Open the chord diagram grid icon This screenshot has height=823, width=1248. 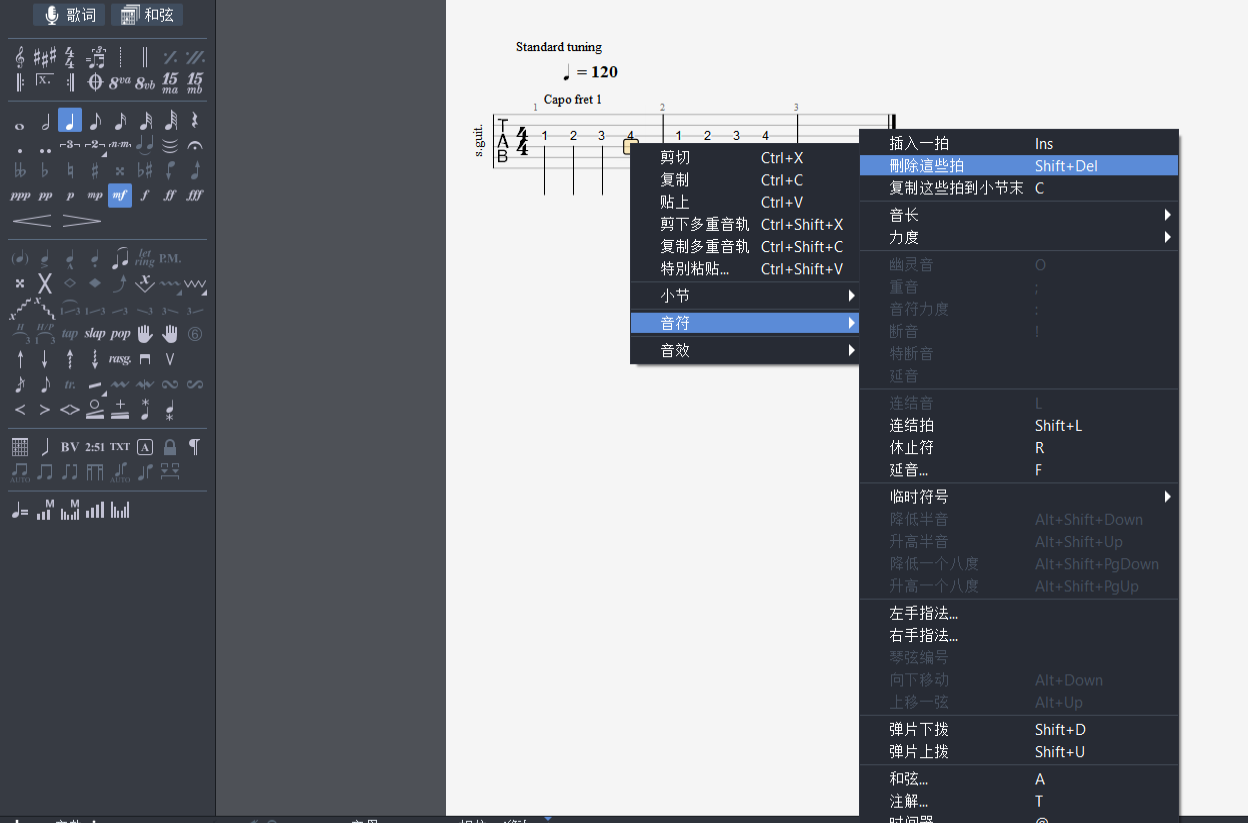(x=20, y=446)
